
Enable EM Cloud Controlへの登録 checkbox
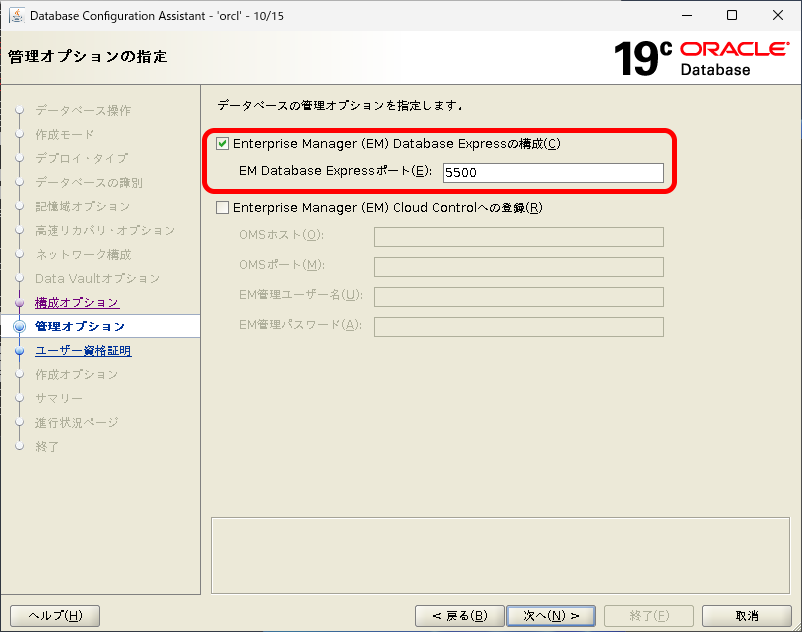click(222, 208)
